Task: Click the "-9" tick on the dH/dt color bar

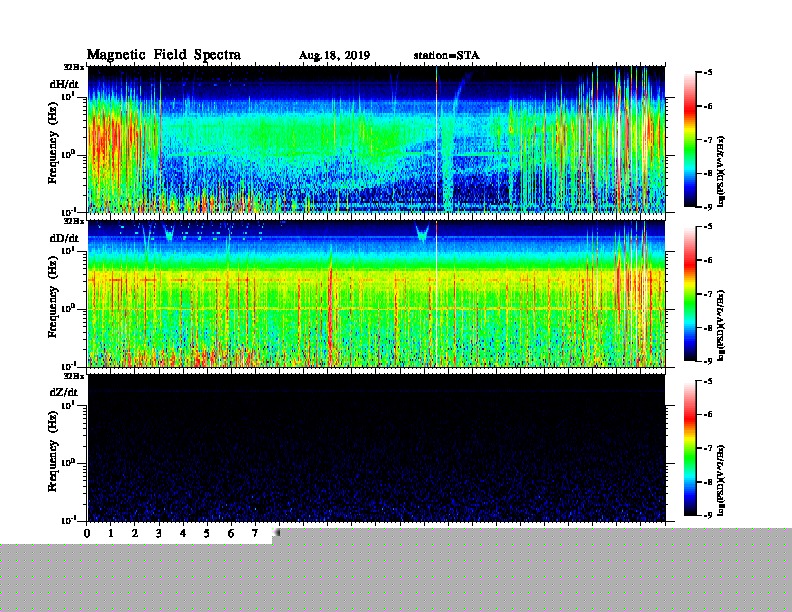Action: click(708, 207)
